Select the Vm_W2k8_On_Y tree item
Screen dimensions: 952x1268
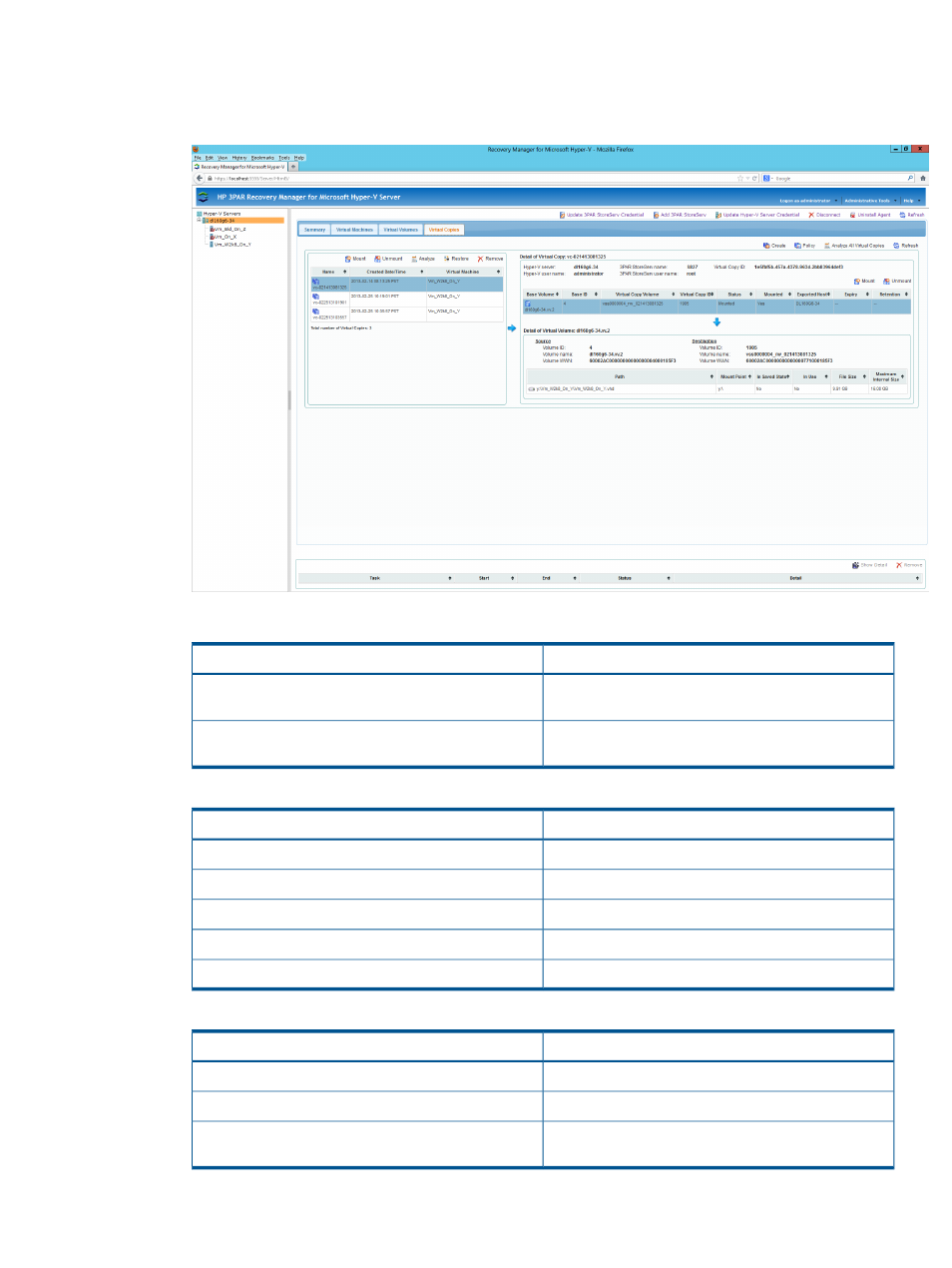[232, 244]
